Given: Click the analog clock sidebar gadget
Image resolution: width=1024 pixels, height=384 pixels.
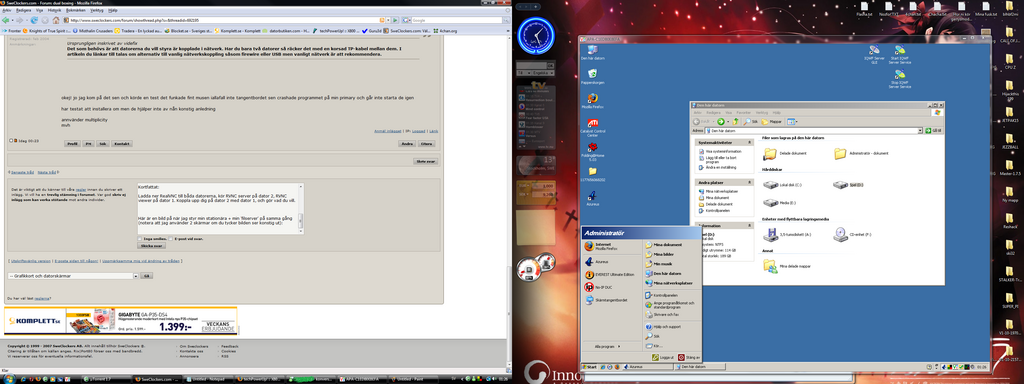Looking at the screenshot, I should [535, 36].
